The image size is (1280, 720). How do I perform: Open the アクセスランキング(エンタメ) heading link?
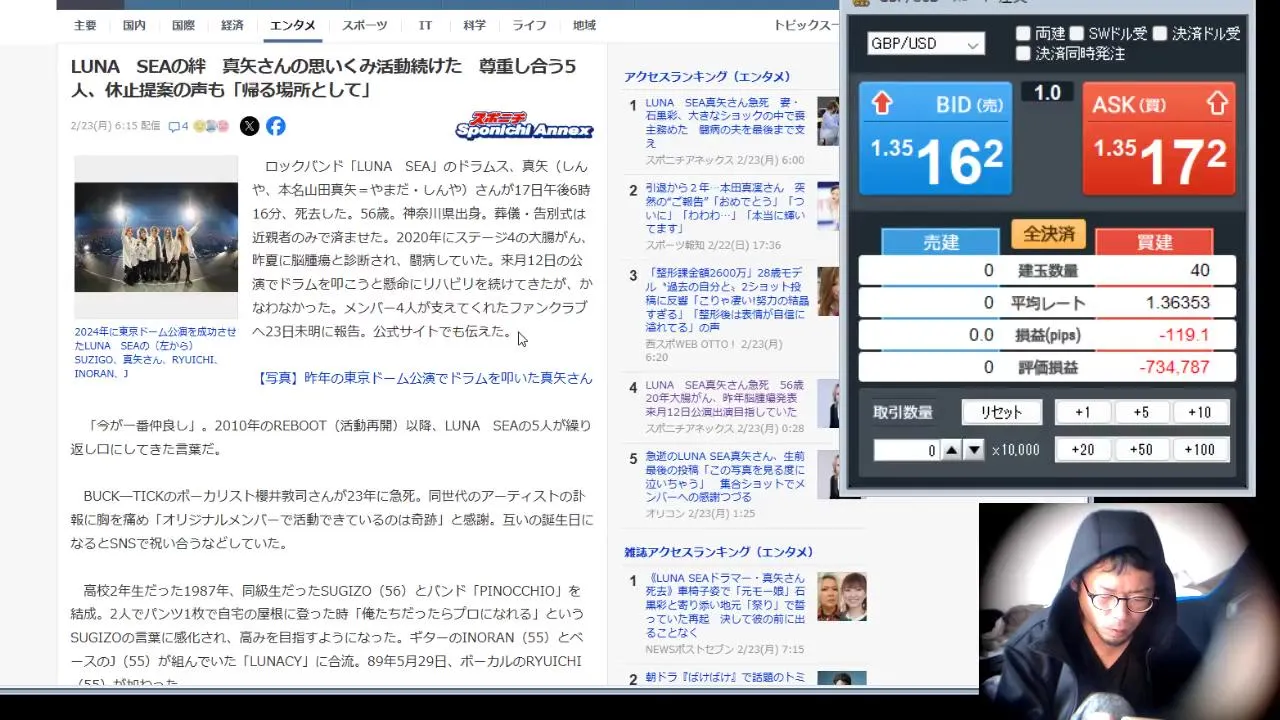pyautogui.click(x=707, y=77)
